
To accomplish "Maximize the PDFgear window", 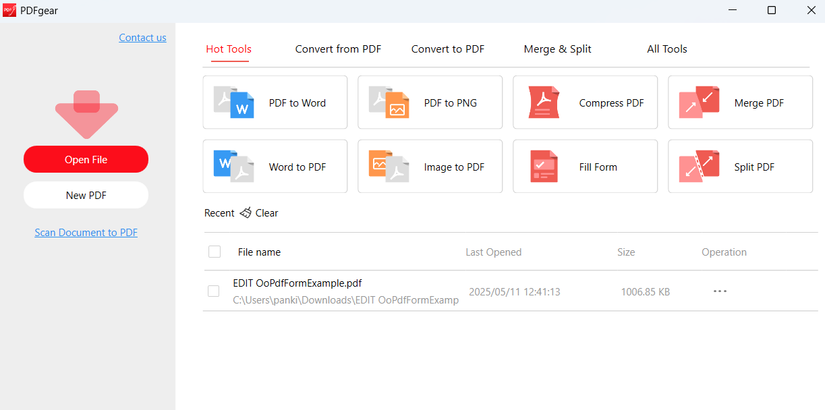I will coord(771,10).
